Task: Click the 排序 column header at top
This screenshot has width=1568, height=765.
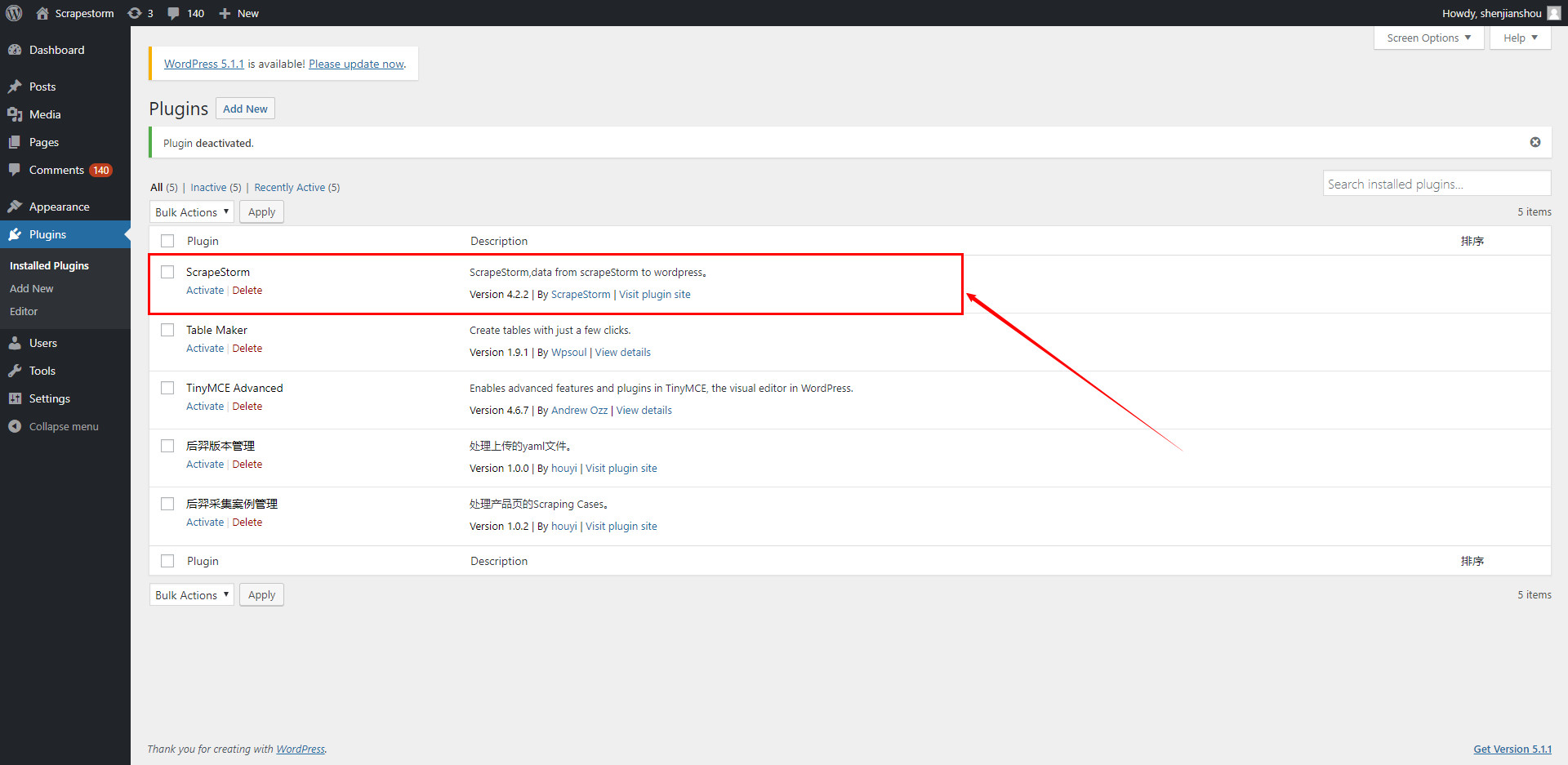Action: [1472, 241]
